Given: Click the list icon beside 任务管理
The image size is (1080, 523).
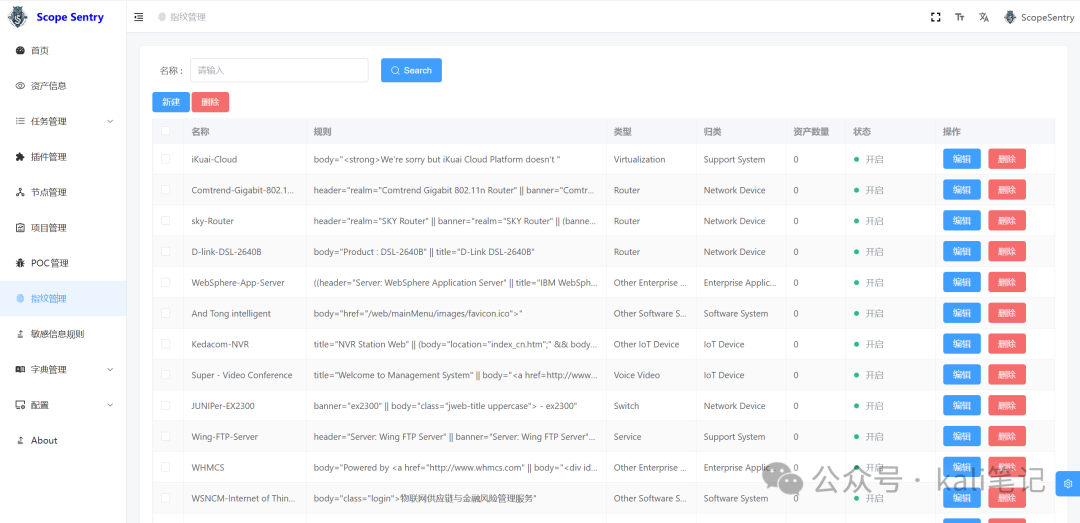Looking at the screenshot, I should point(20,121).
